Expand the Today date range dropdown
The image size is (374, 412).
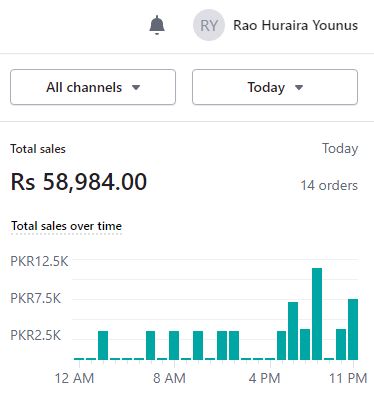click(x=275, y=87)
